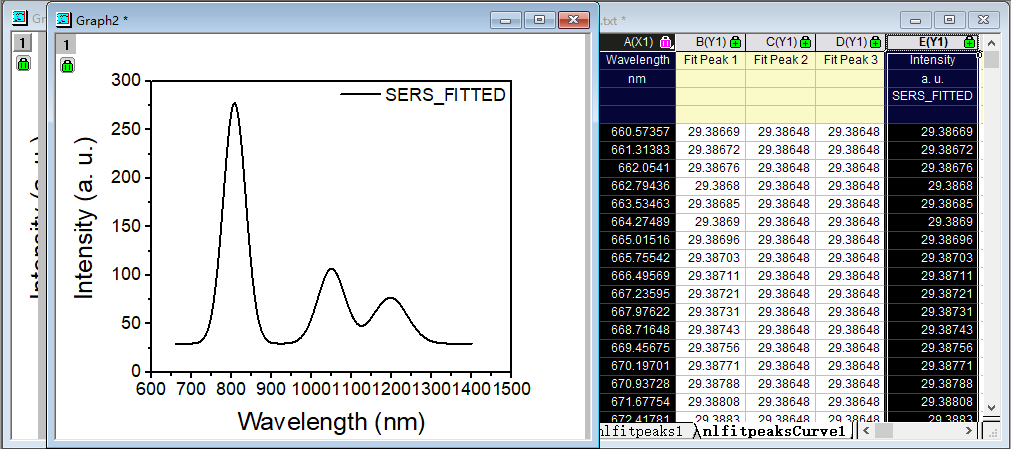Click the SERS_FITTED comments cell in column E

932,96
